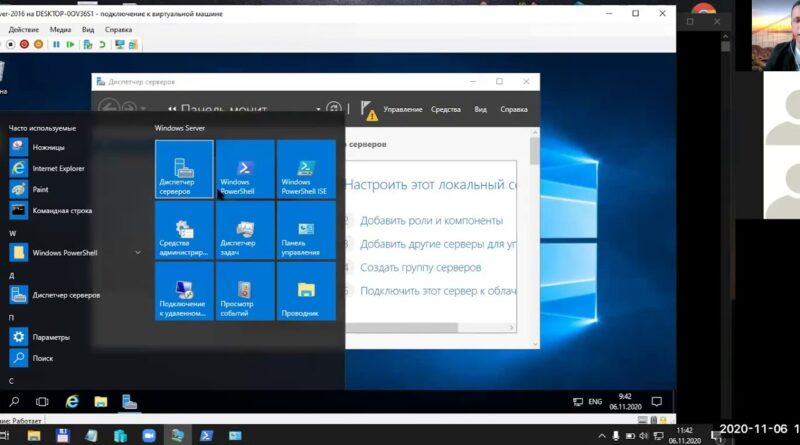800x445 pixels.
Task: Open the Проводник tile
Action: 306,291
